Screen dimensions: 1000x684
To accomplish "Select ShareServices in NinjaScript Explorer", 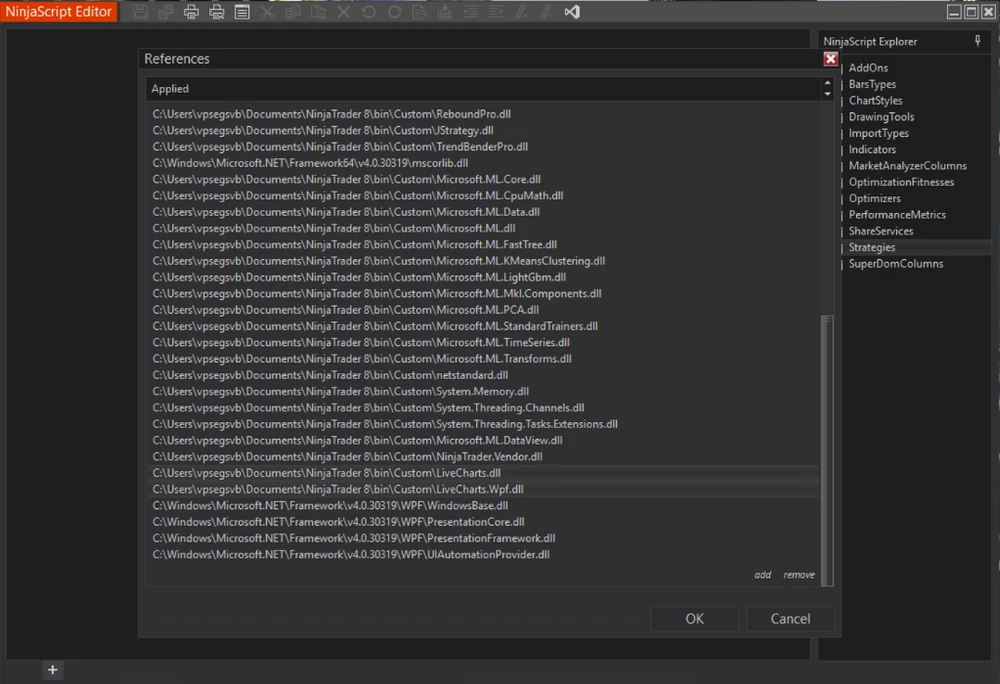I will pyautogui.click(x=881, y=231).
